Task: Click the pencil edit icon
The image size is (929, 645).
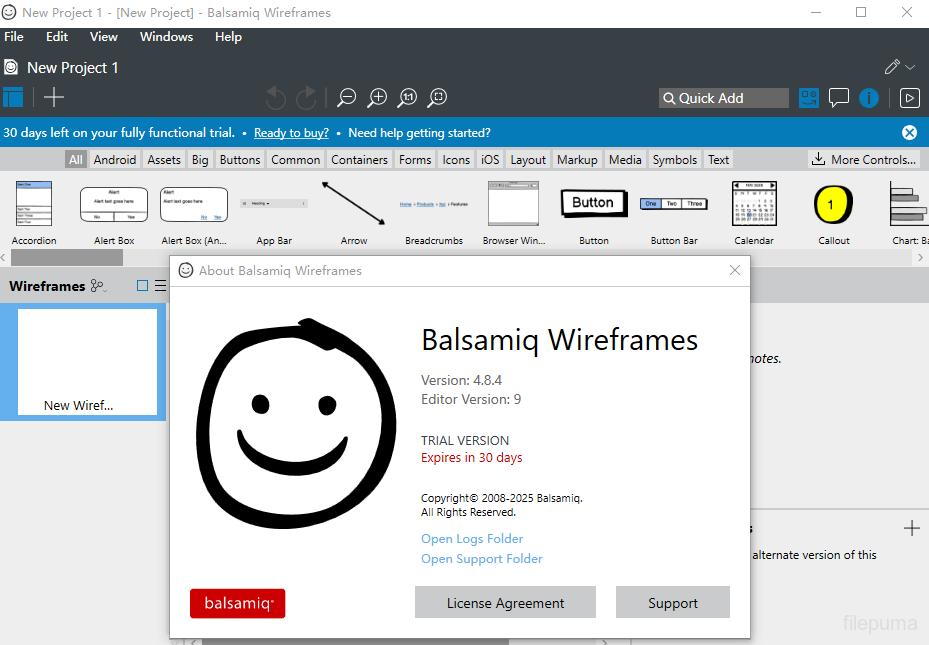Action: 892,67
